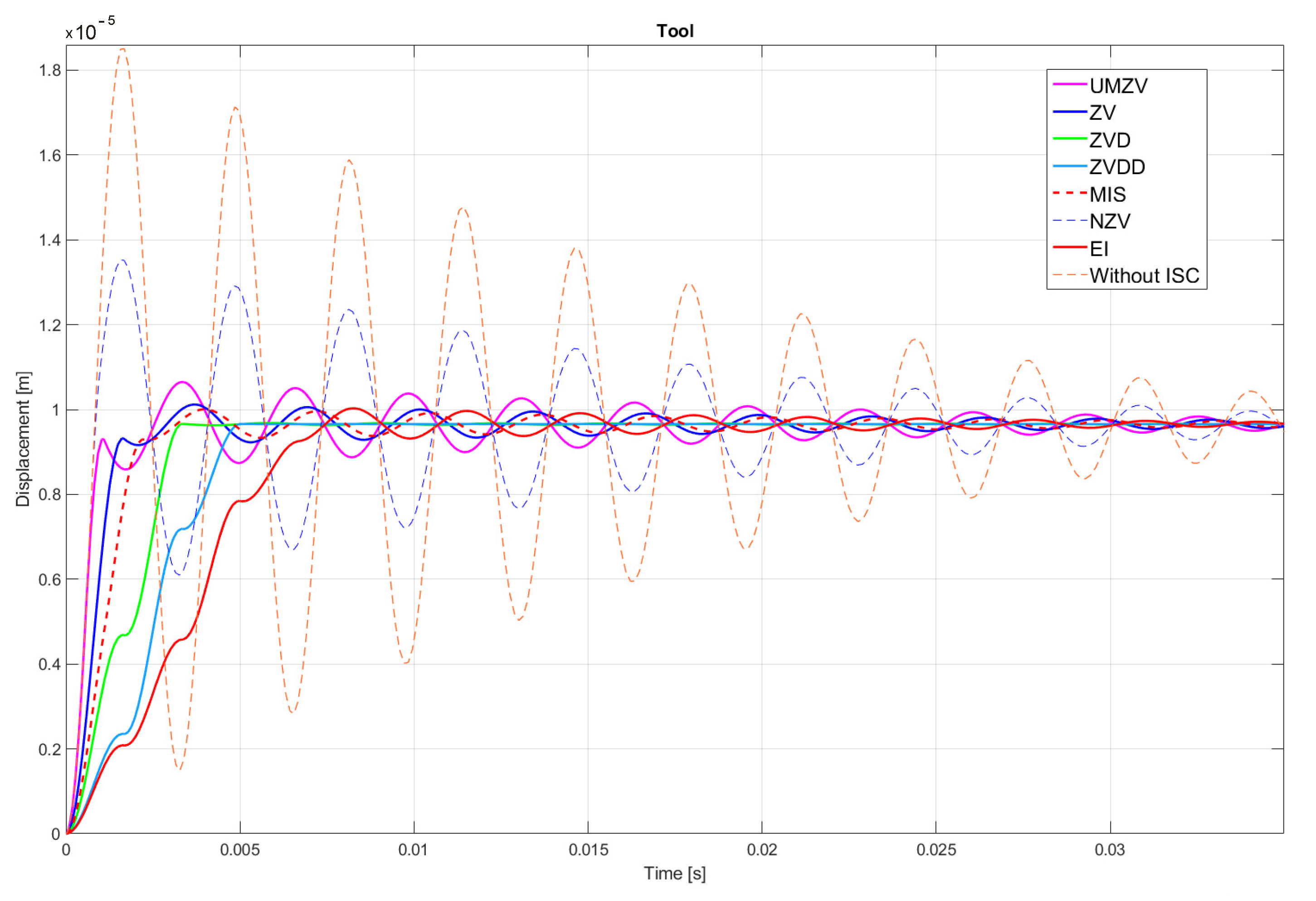Click the dashed red MIS line sample in legend
The height and width of the screenshot is (901, 1316).
pos(1069,193)
